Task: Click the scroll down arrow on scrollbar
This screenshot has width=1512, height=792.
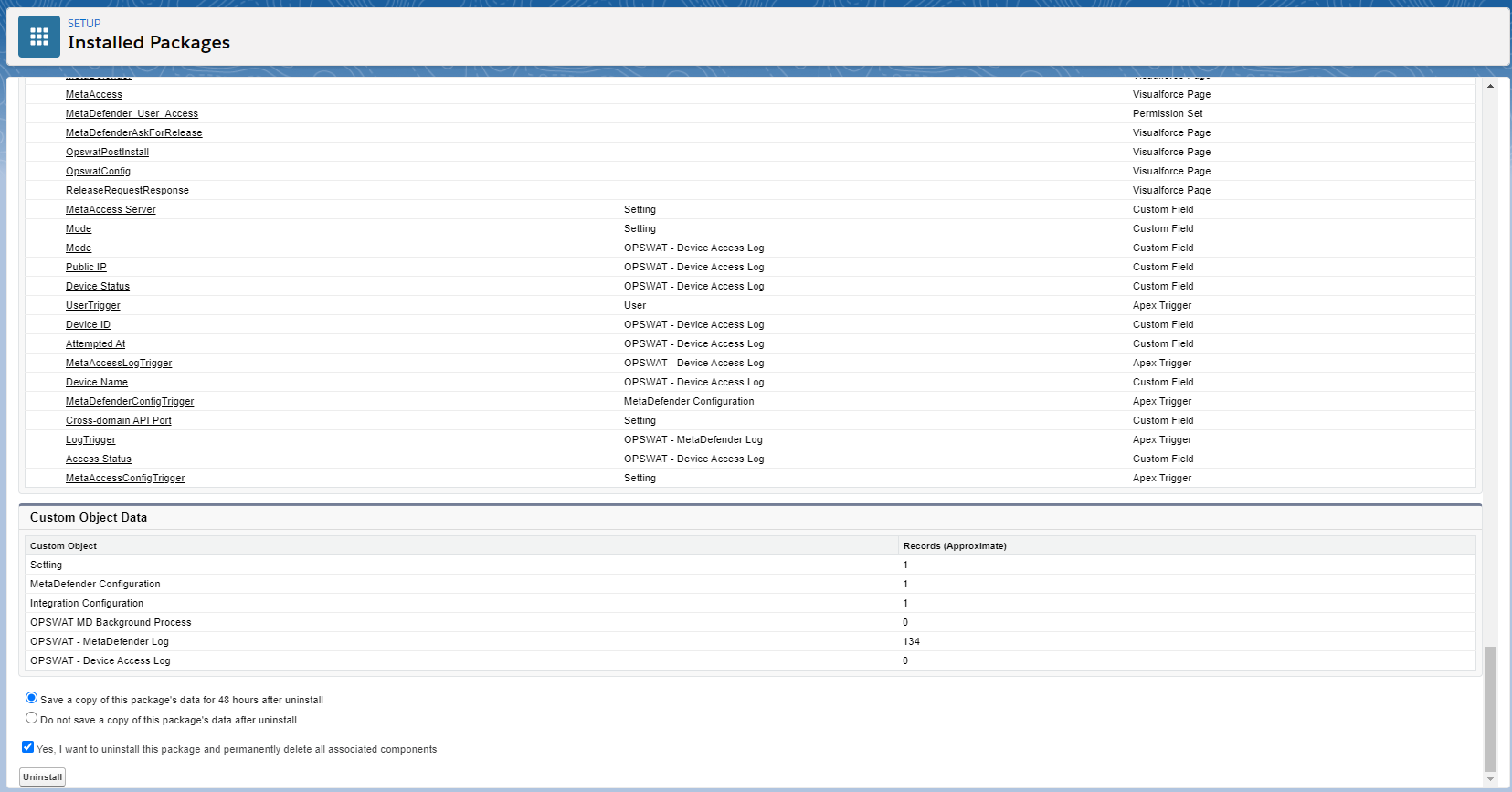Action: (1490, 779)
